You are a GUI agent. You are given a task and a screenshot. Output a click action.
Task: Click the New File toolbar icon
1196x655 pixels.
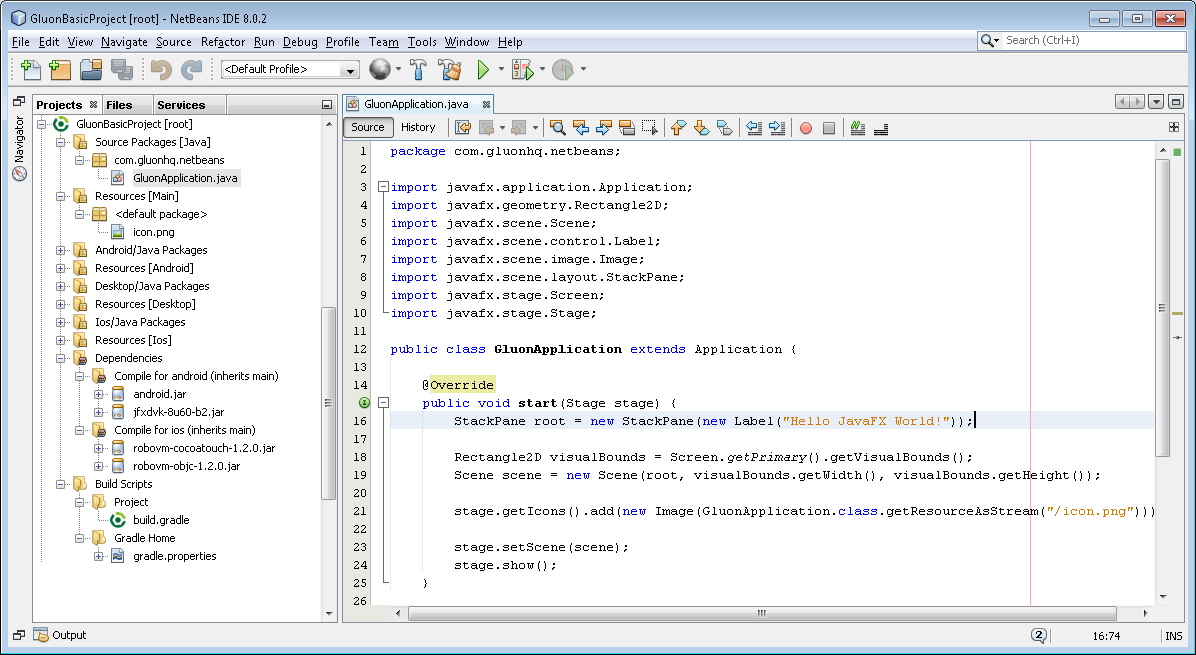(x=31, y=69)
